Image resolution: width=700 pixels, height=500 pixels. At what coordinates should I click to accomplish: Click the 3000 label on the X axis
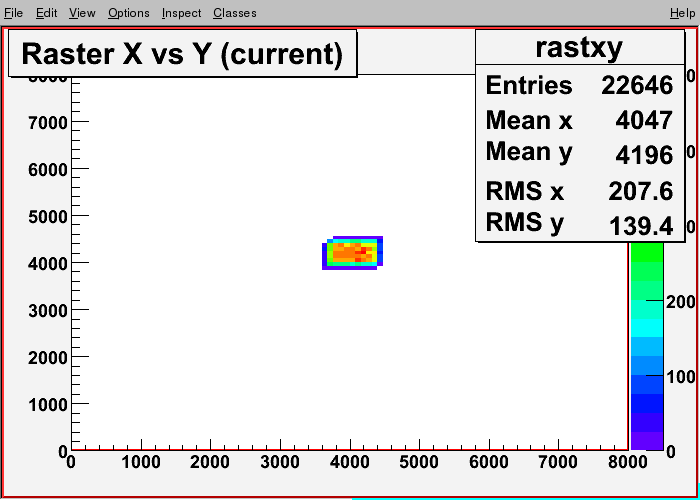280,462
